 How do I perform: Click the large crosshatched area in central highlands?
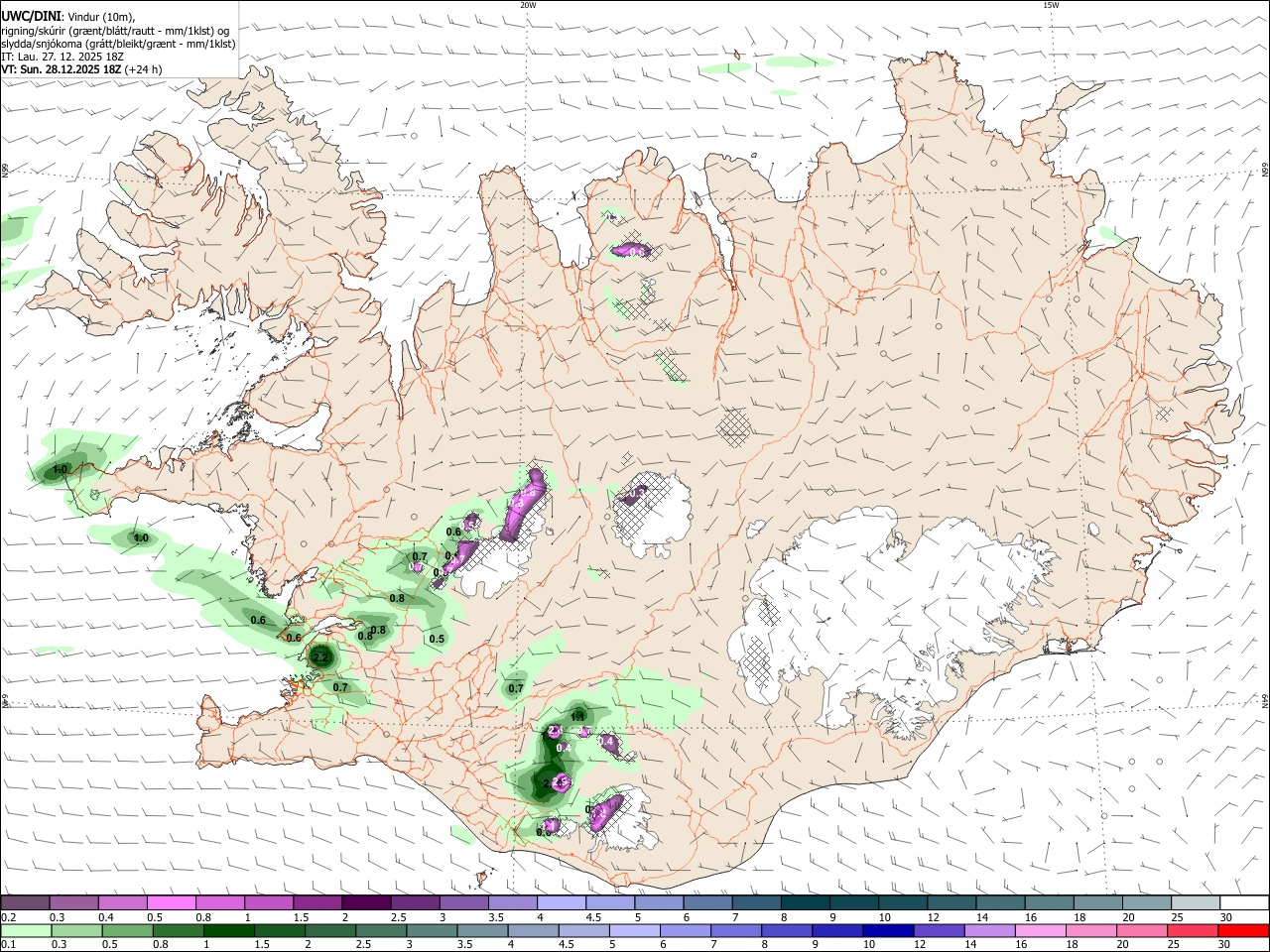735,425
